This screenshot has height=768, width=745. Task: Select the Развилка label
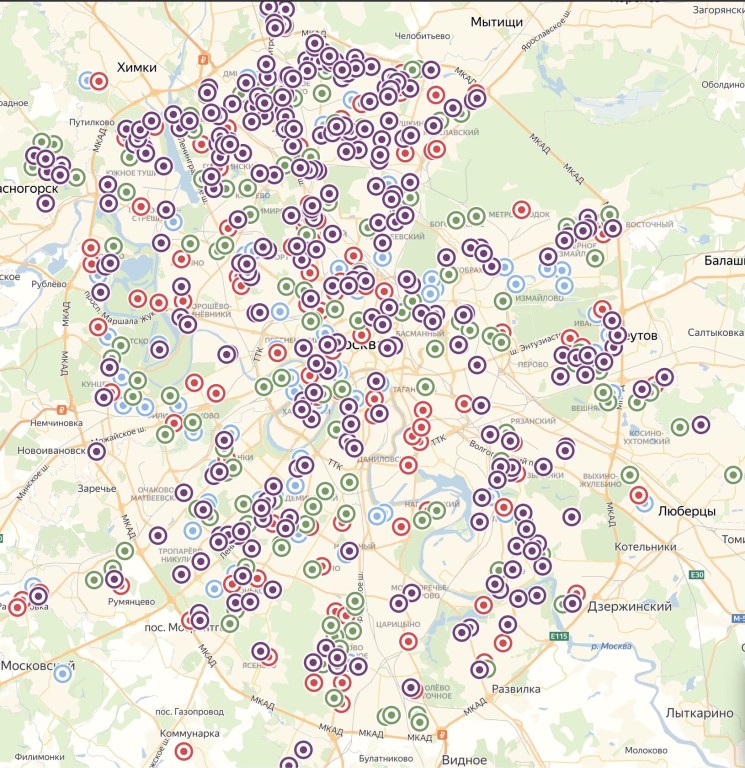(516, 689)
